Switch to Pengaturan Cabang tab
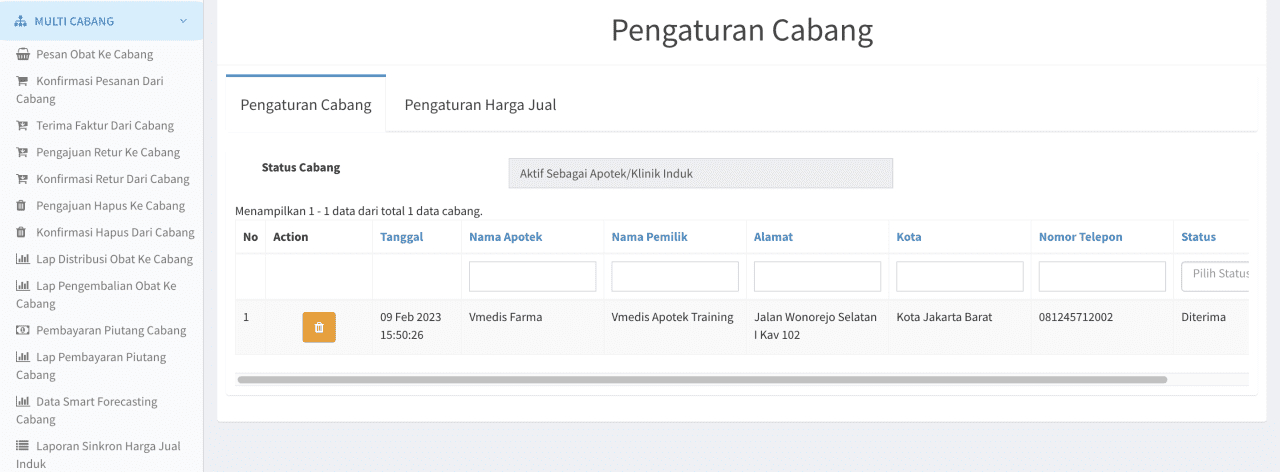This screenshot has width=1280, height=472. tap(306, 104)
